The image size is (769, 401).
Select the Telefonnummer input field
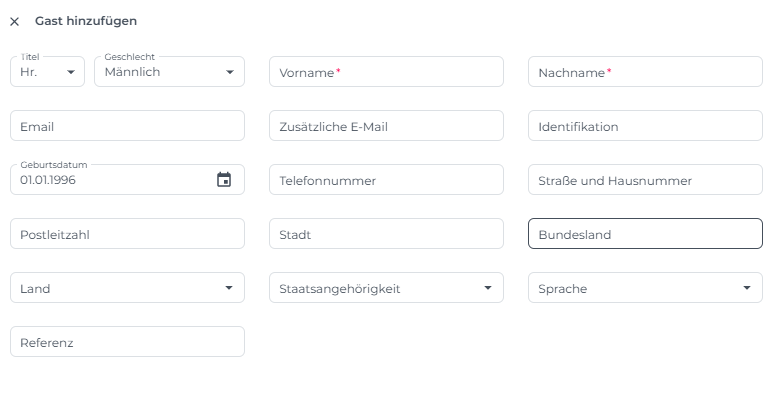pyautogui.click(x=386, y=180)
